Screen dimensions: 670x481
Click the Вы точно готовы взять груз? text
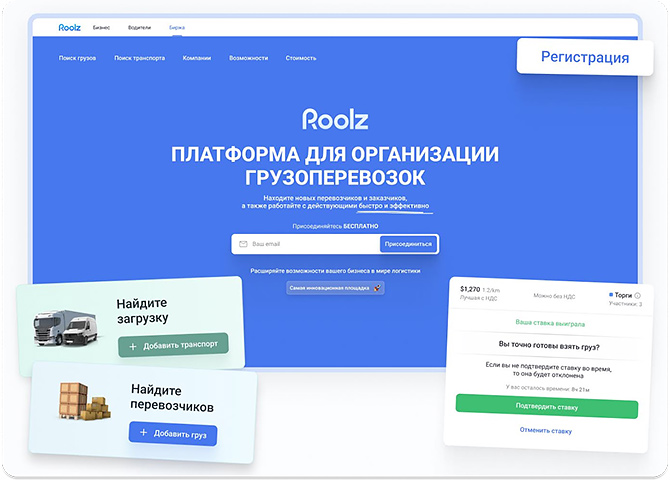point(549,346)
